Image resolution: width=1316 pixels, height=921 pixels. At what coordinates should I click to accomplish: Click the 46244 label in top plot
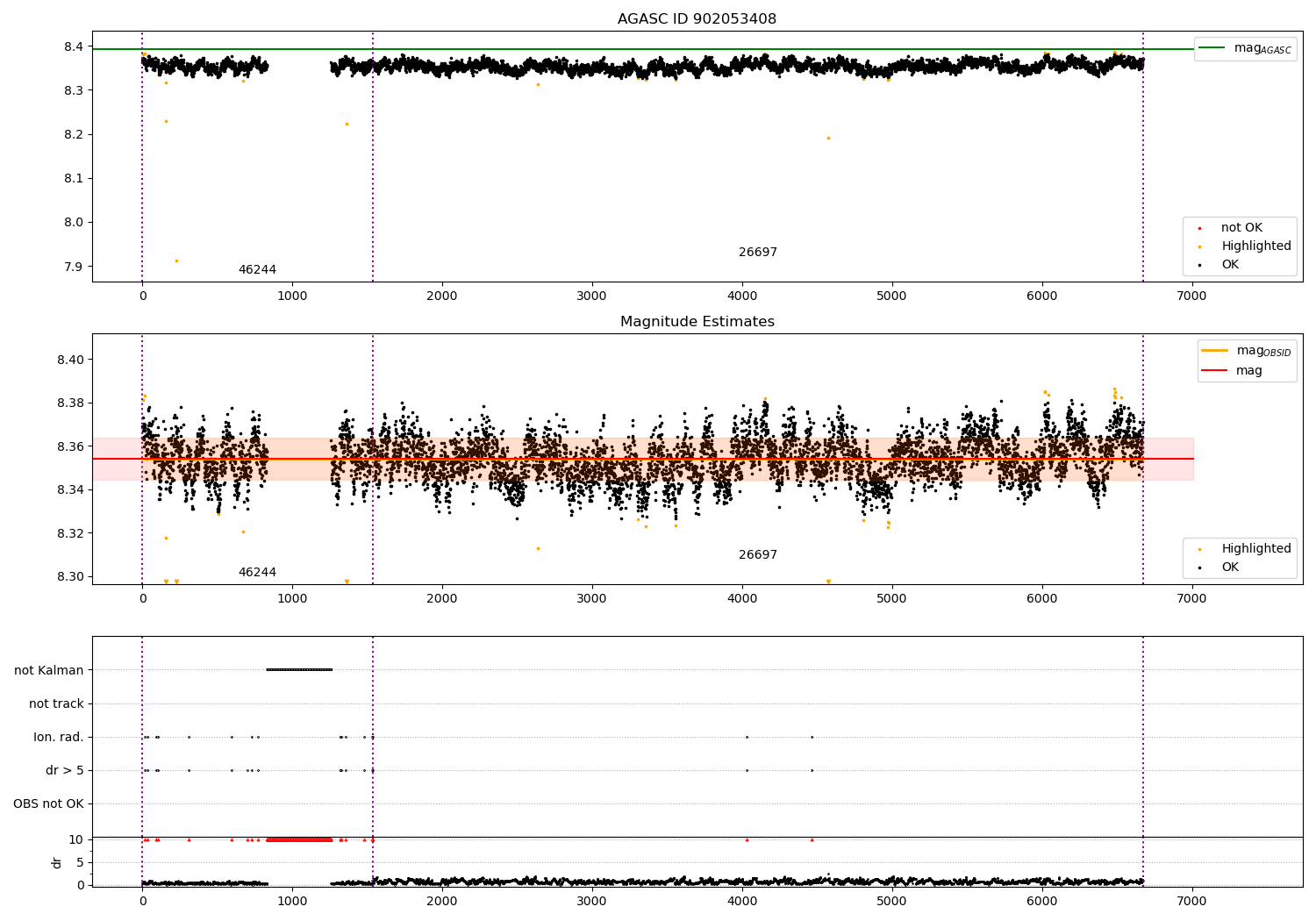(257, 270)
